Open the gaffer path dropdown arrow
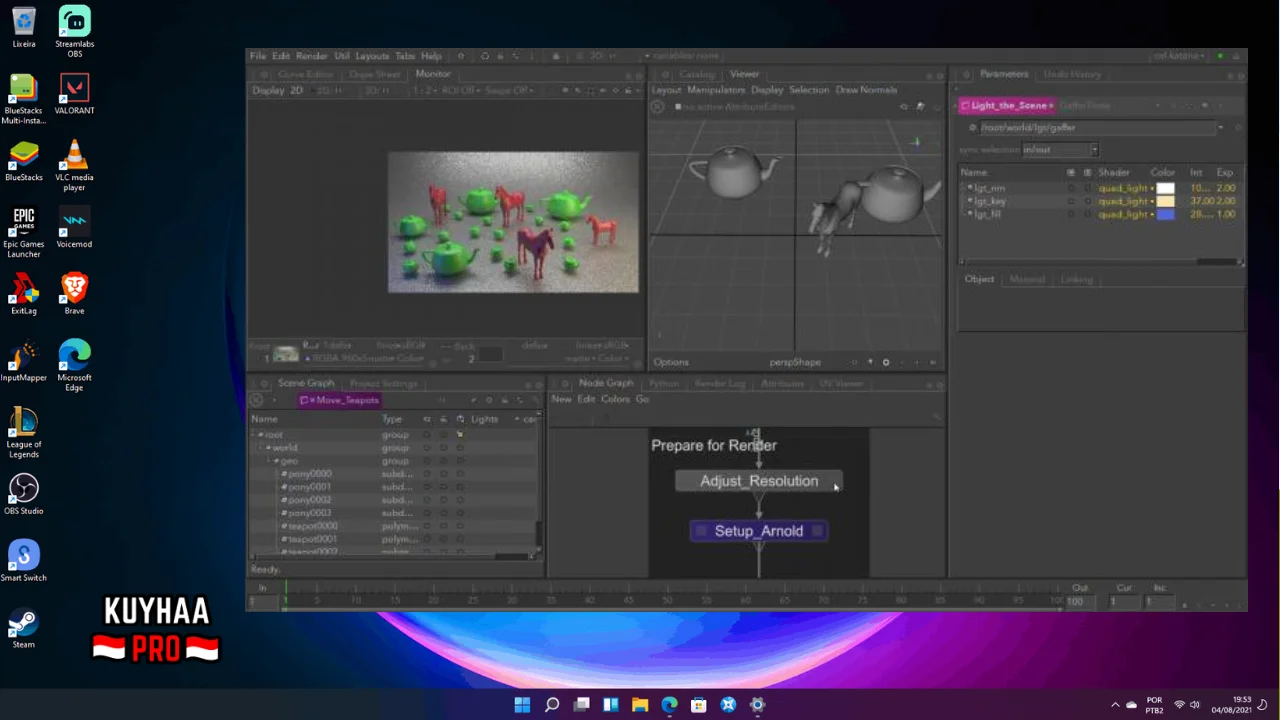The height and width of the screenshot is (720, 1280). click(1220, 128)
